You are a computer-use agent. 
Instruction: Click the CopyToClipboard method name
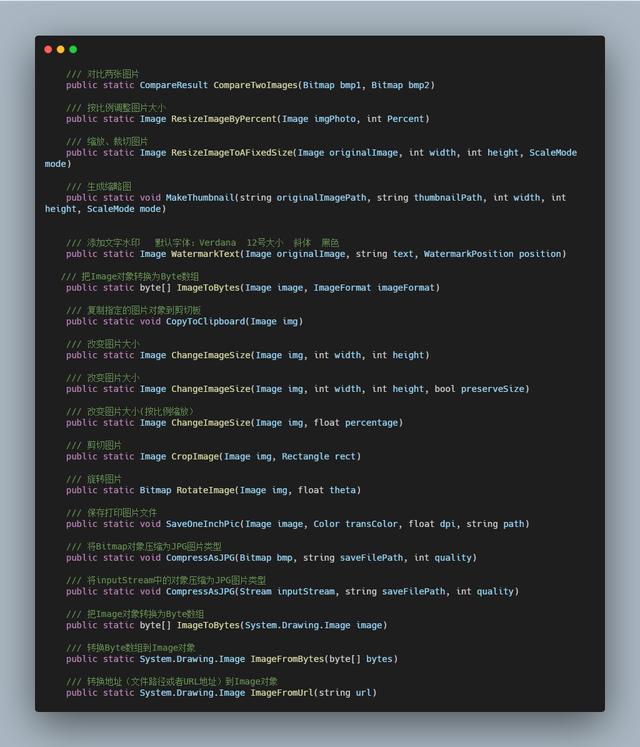pos(205,322)
